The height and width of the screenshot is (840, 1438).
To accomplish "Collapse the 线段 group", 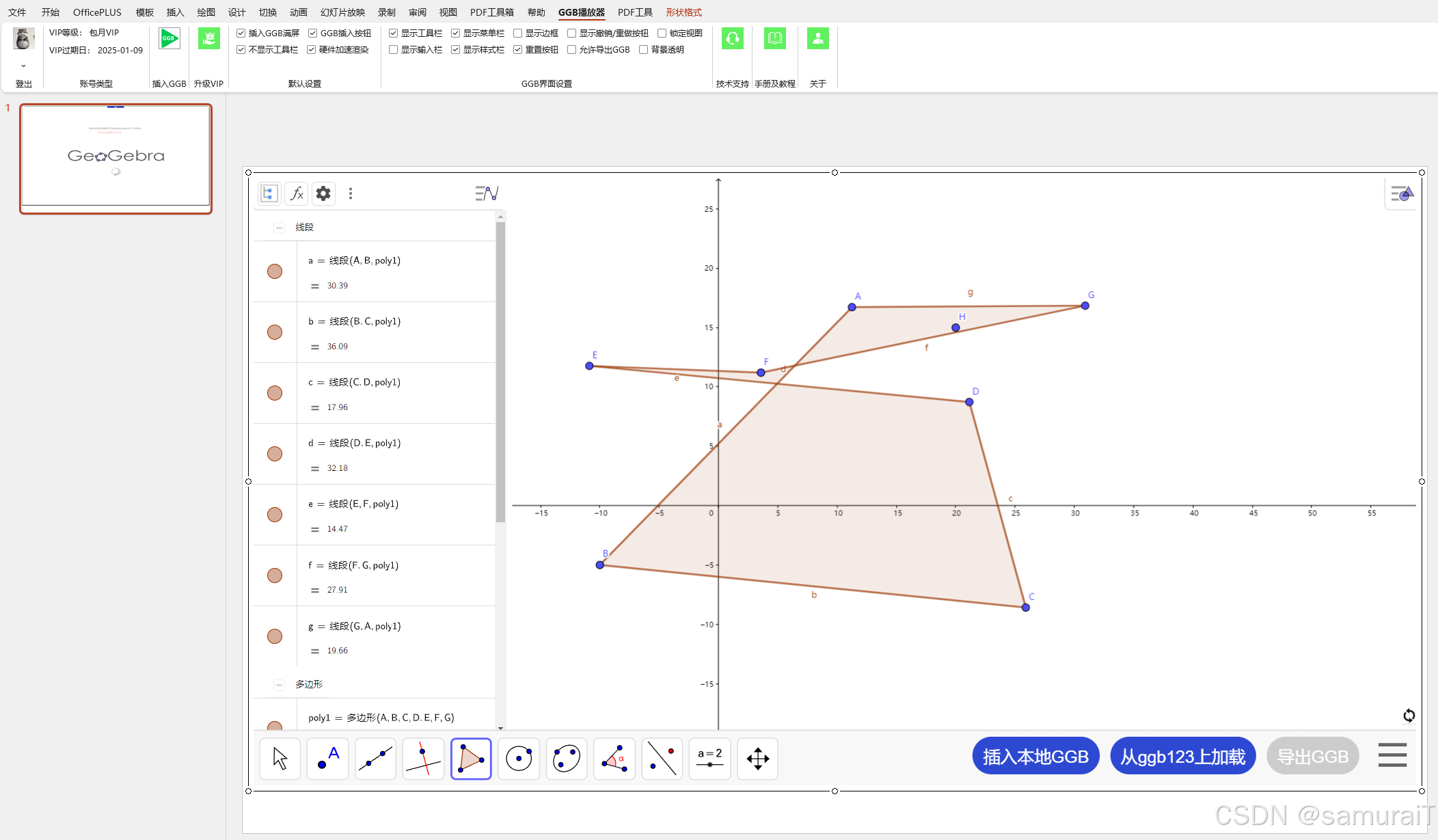I will tap(279, 228).
